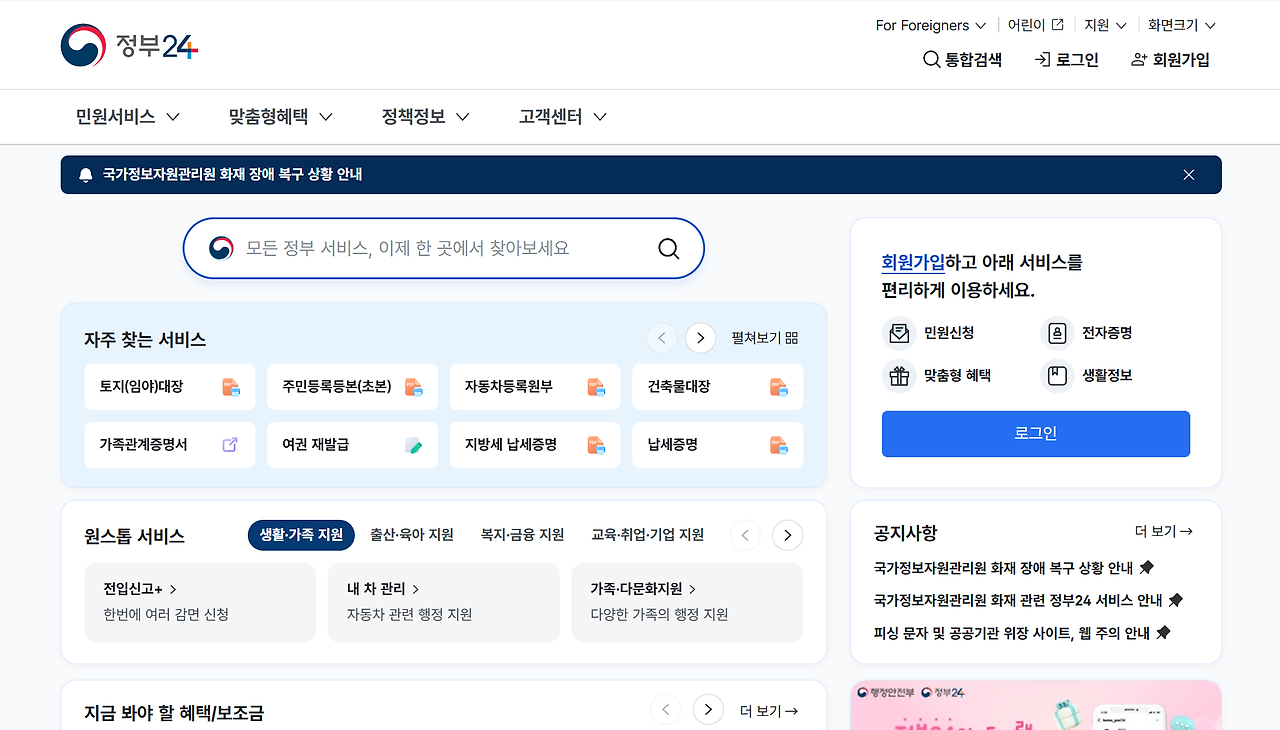The image size is (1280, 730).
Task: Switch to the 복지·금융 지원 tab
Action: click(523, 535)
